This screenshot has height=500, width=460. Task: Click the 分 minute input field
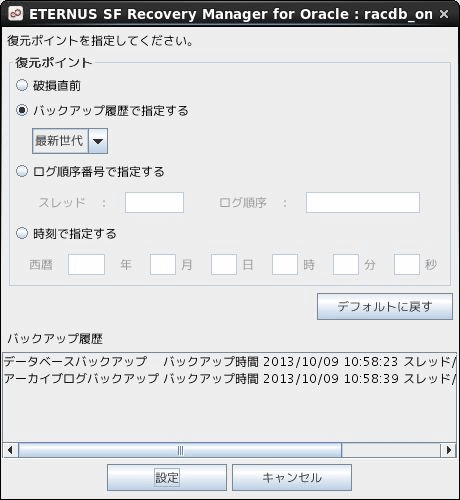pos(346,264)
